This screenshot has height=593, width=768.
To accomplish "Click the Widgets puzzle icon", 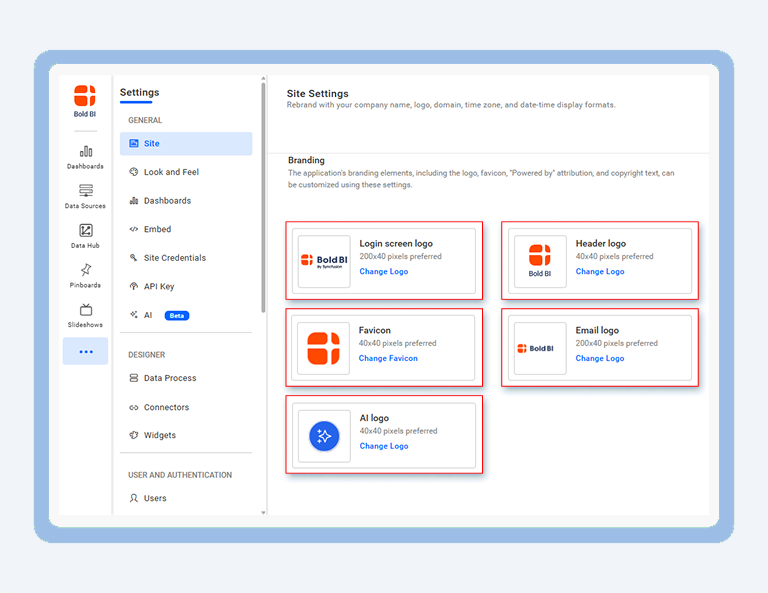I will tap(134, 435).
